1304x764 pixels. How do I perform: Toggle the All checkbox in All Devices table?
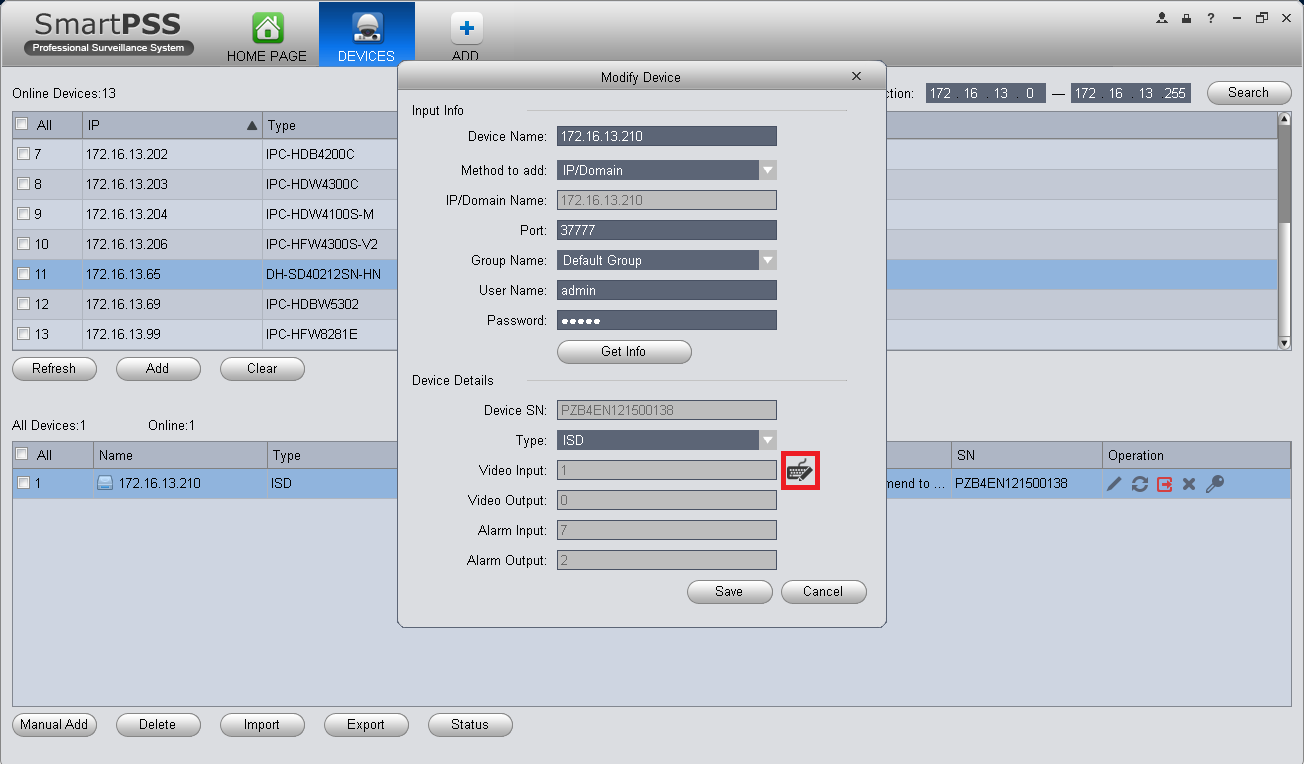coord(23,455)
